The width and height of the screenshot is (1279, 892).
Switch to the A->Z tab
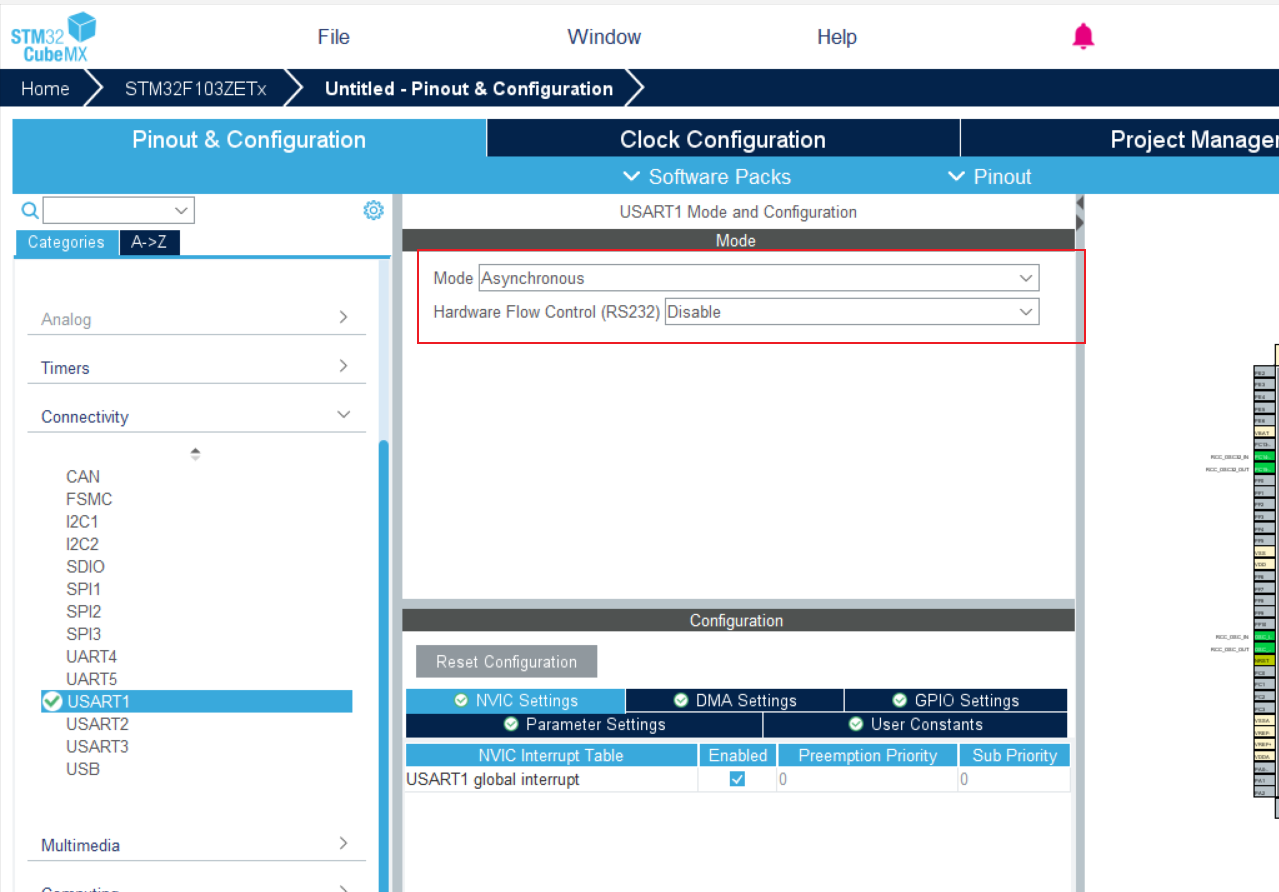tap(149, 242)
